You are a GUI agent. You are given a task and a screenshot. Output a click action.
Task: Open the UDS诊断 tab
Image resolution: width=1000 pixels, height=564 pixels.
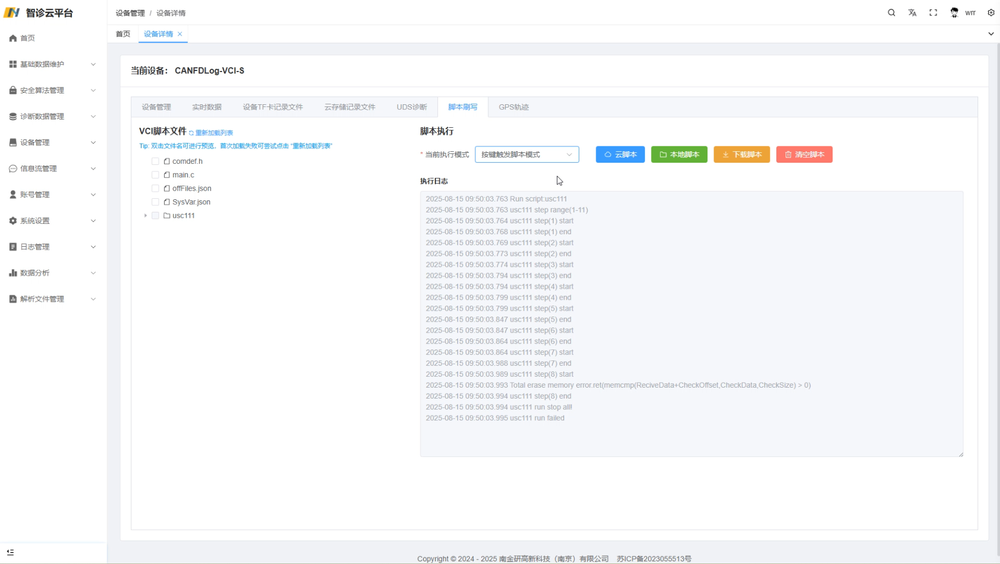[411, 107]
